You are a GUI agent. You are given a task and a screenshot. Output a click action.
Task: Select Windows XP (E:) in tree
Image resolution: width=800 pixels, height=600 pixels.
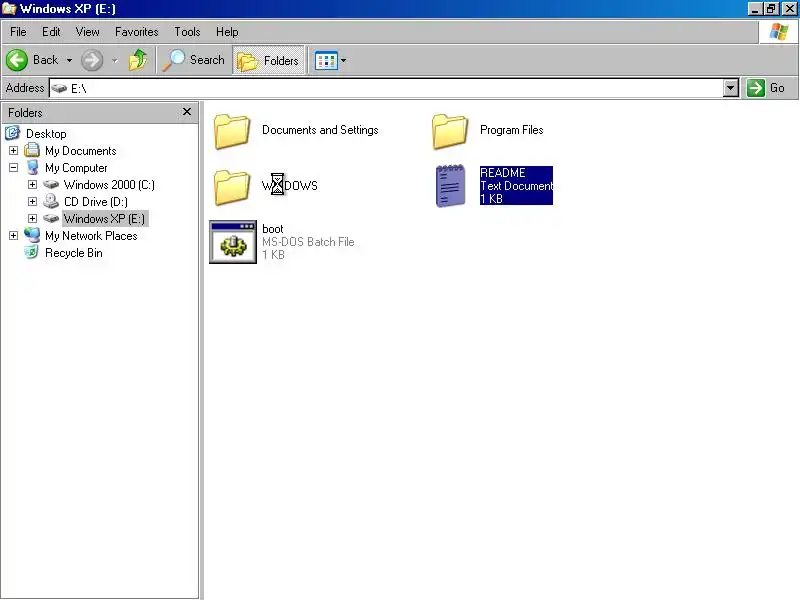click(105, 219)
